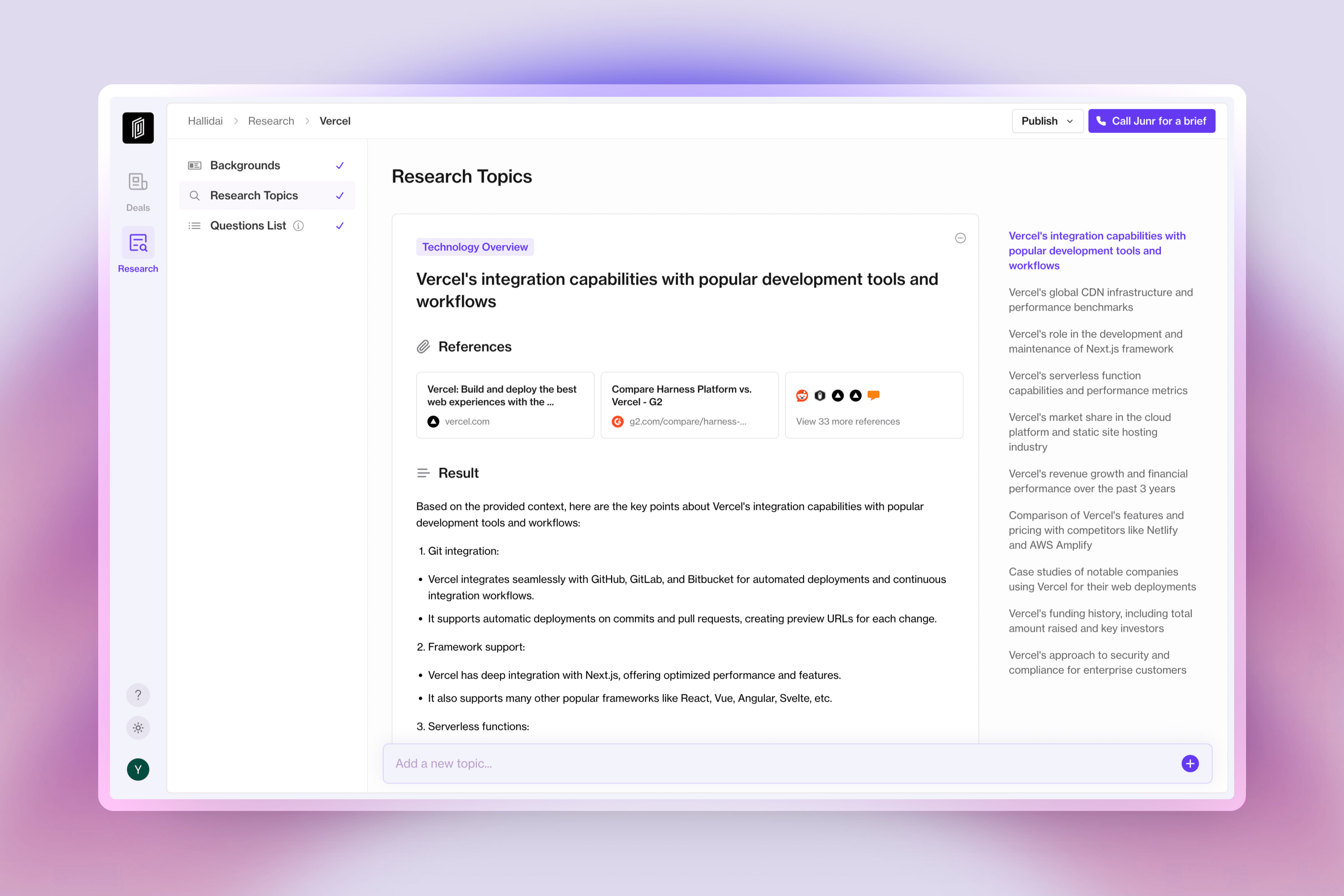Click the References section heading
The width and height of the screenshot is (1344, 896).
click(475, 347)
